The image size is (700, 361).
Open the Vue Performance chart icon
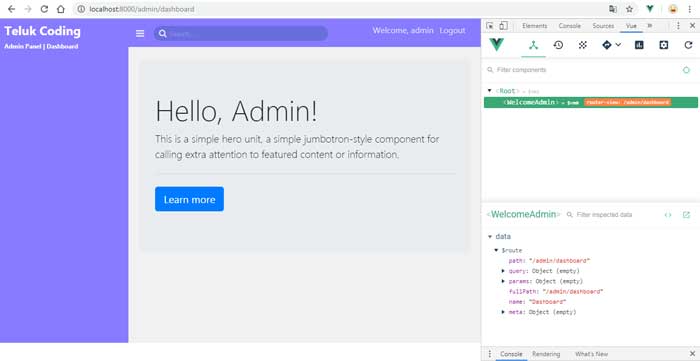coord(639,45)
